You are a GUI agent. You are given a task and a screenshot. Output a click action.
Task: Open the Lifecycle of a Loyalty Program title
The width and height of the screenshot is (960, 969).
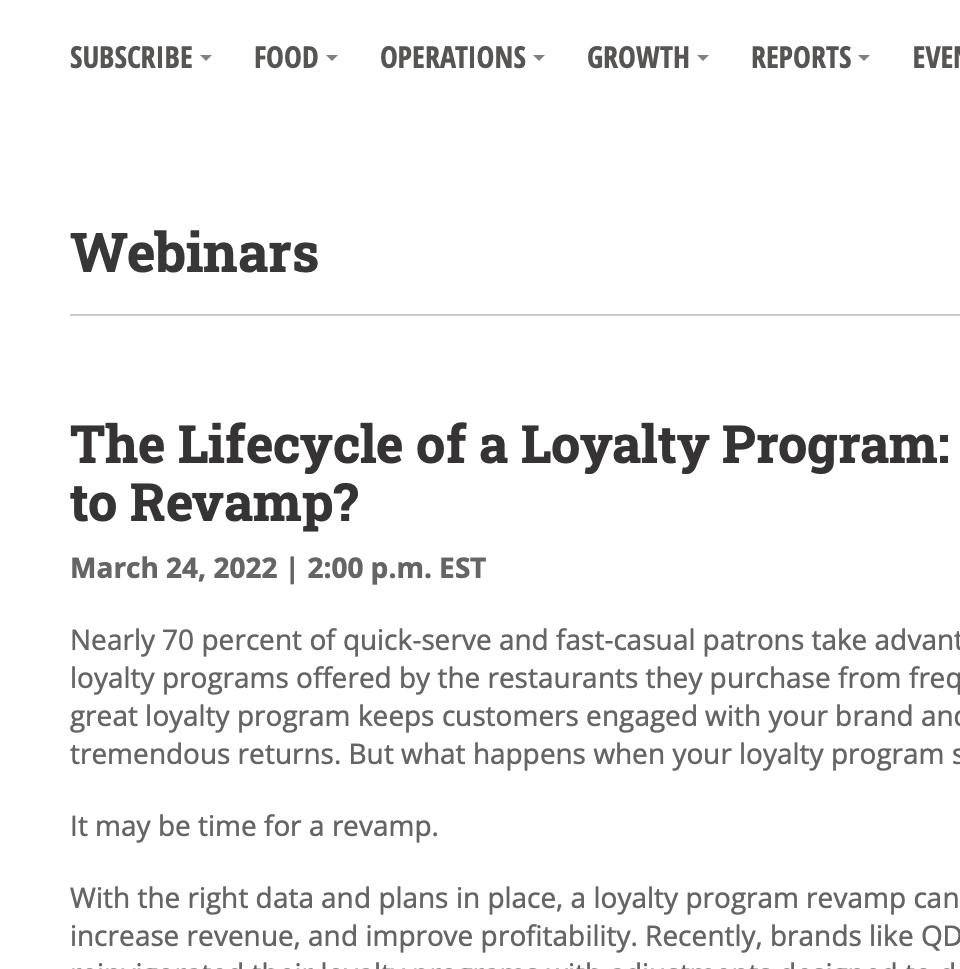(515, 474)
